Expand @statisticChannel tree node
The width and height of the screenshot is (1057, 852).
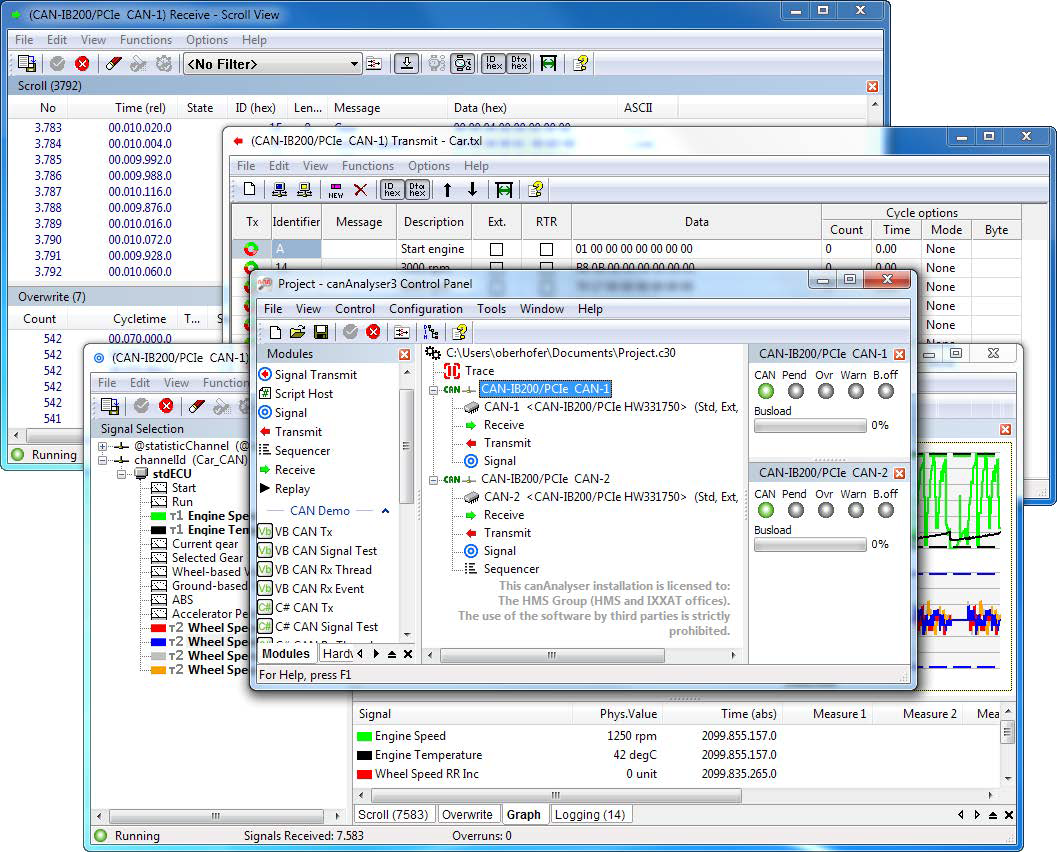point(102,446)
